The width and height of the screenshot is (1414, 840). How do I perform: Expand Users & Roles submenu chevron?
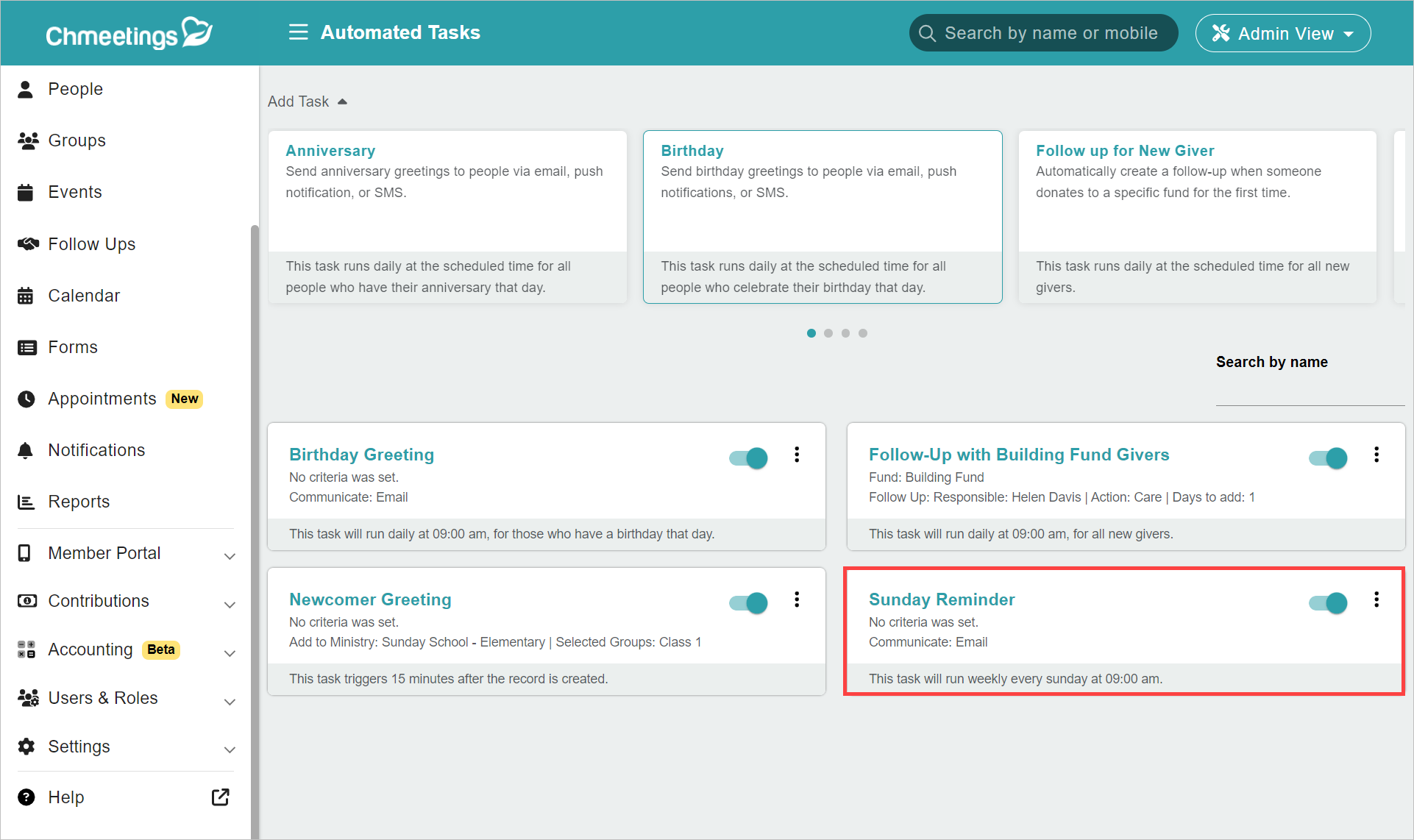click(230, 702)
